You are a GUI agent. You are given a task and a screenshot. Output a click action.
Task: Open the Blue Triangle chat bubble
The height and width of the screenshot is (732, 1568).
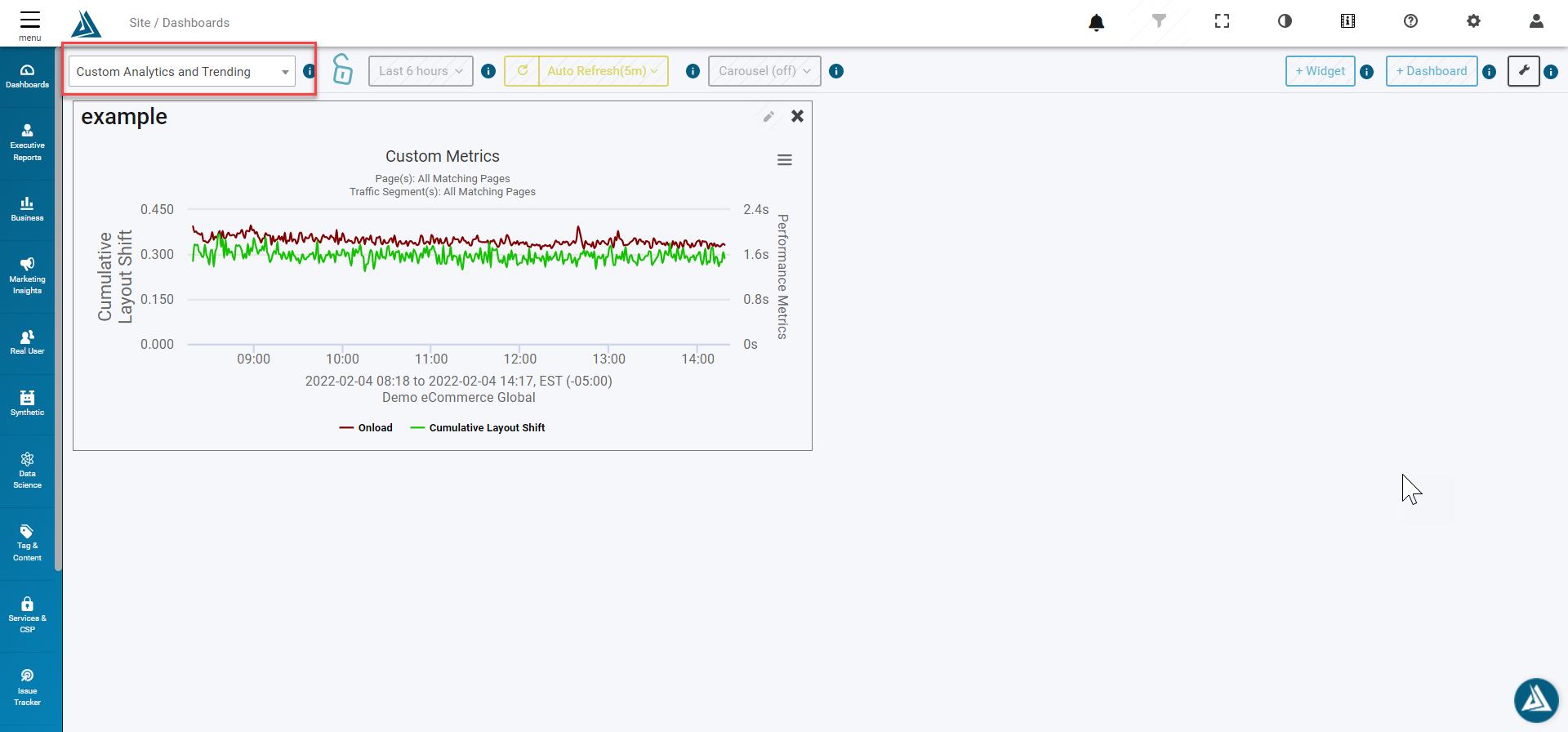pyautogui.click(x=1536, y=700)
